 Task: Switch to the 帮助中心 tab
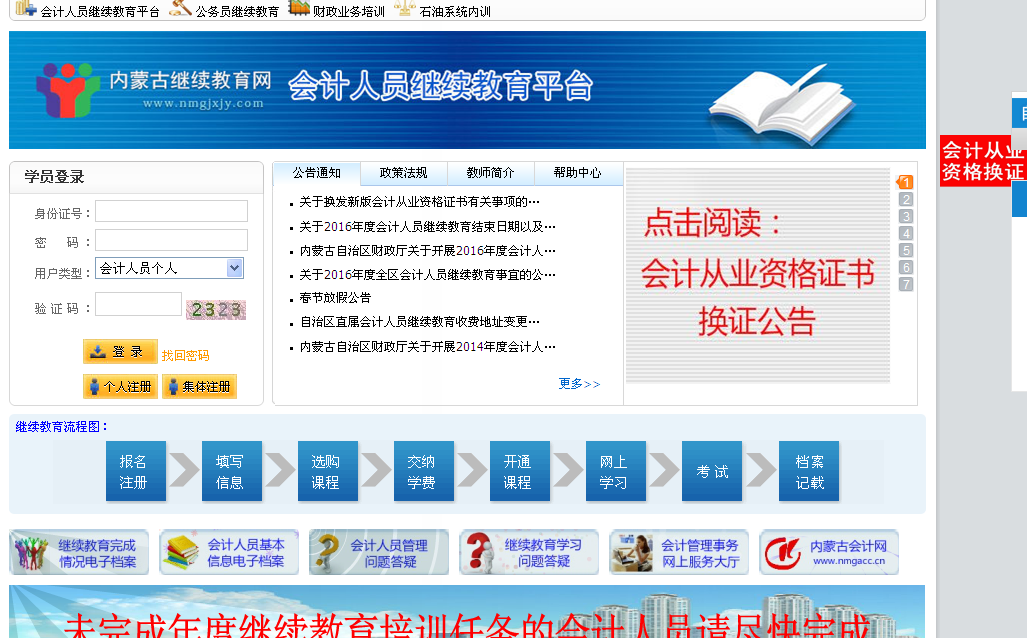pos(577,173)
